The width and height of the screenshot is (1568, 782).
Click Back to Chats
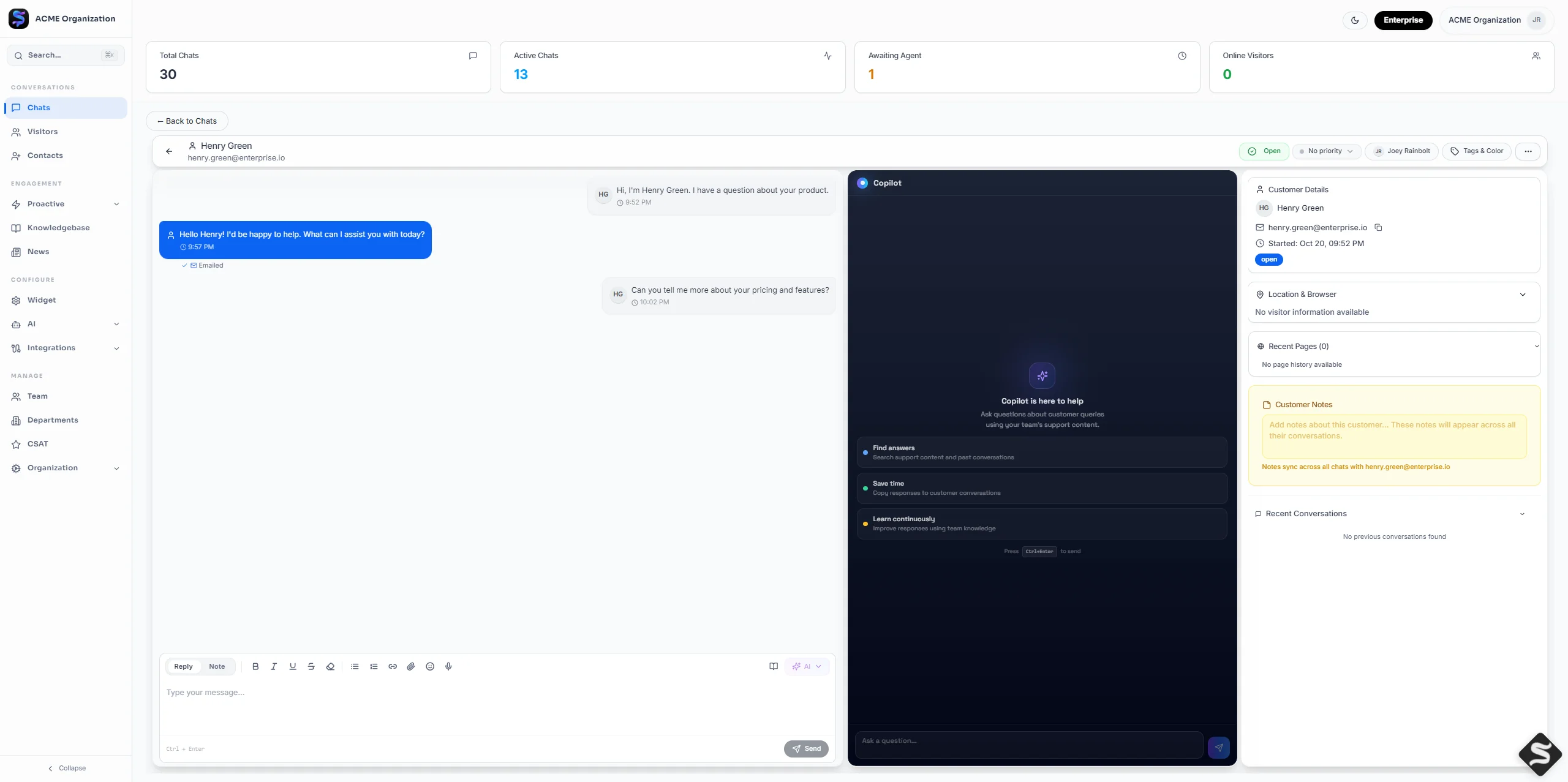[x=187, y=121]
